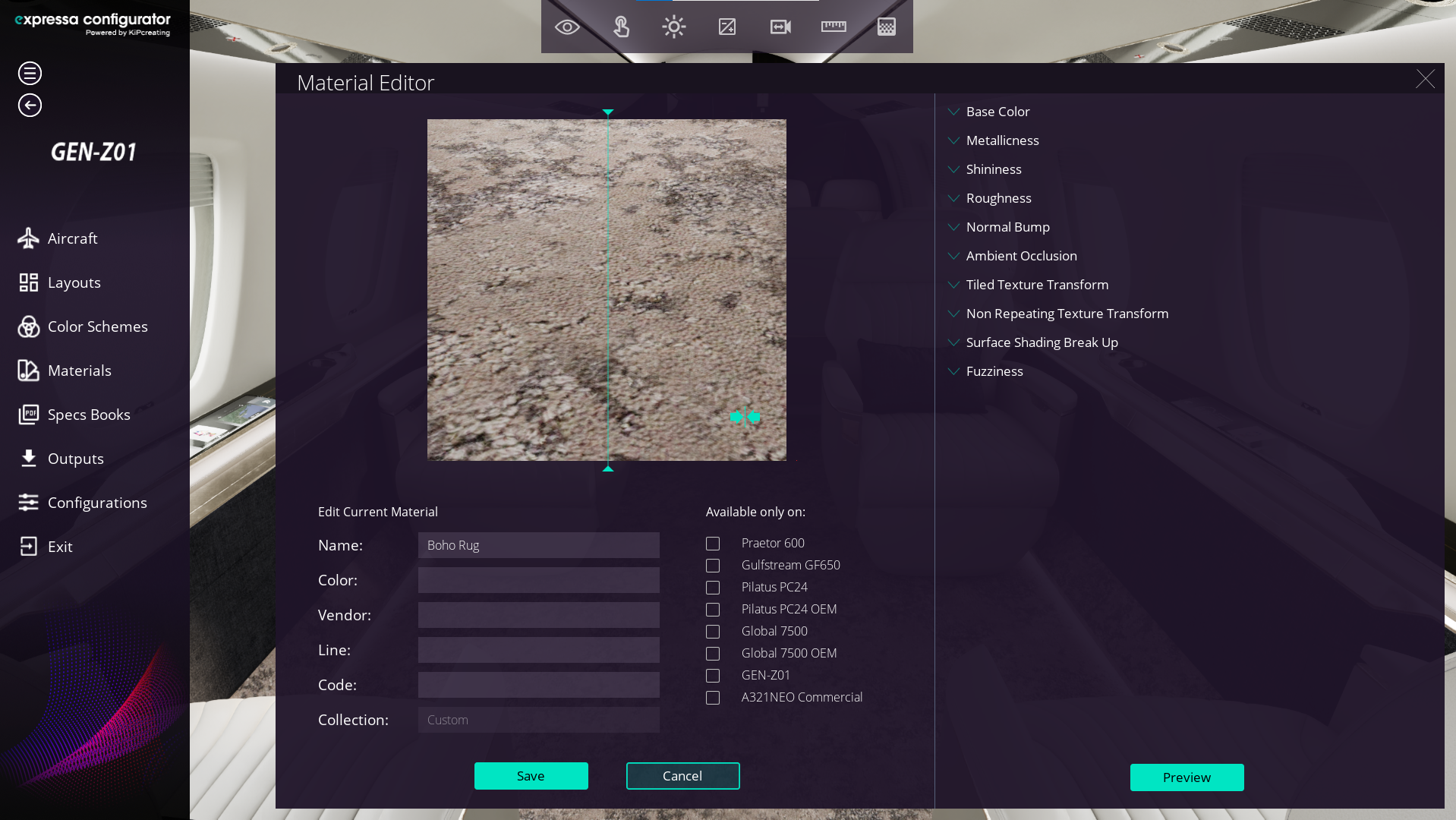
Task: Save the current material
Action: (x=531, y=776)
